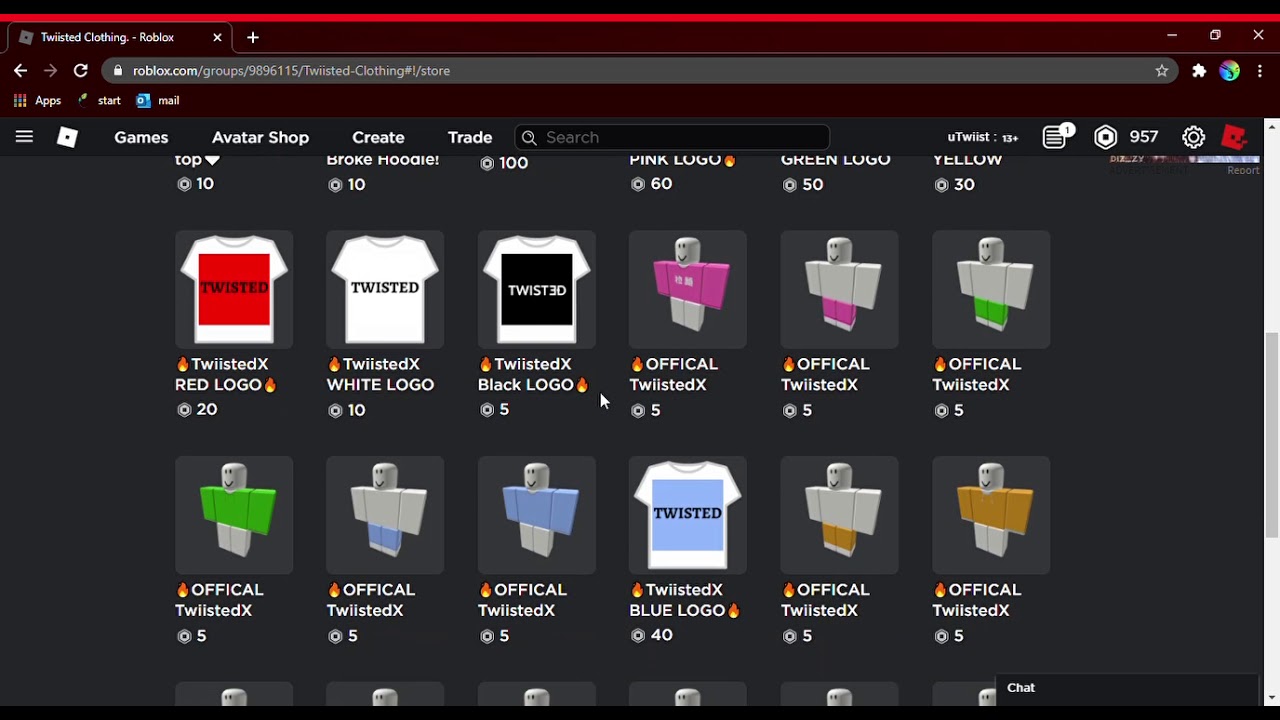Click the price 20 under RED LOGO

[207, 410]
